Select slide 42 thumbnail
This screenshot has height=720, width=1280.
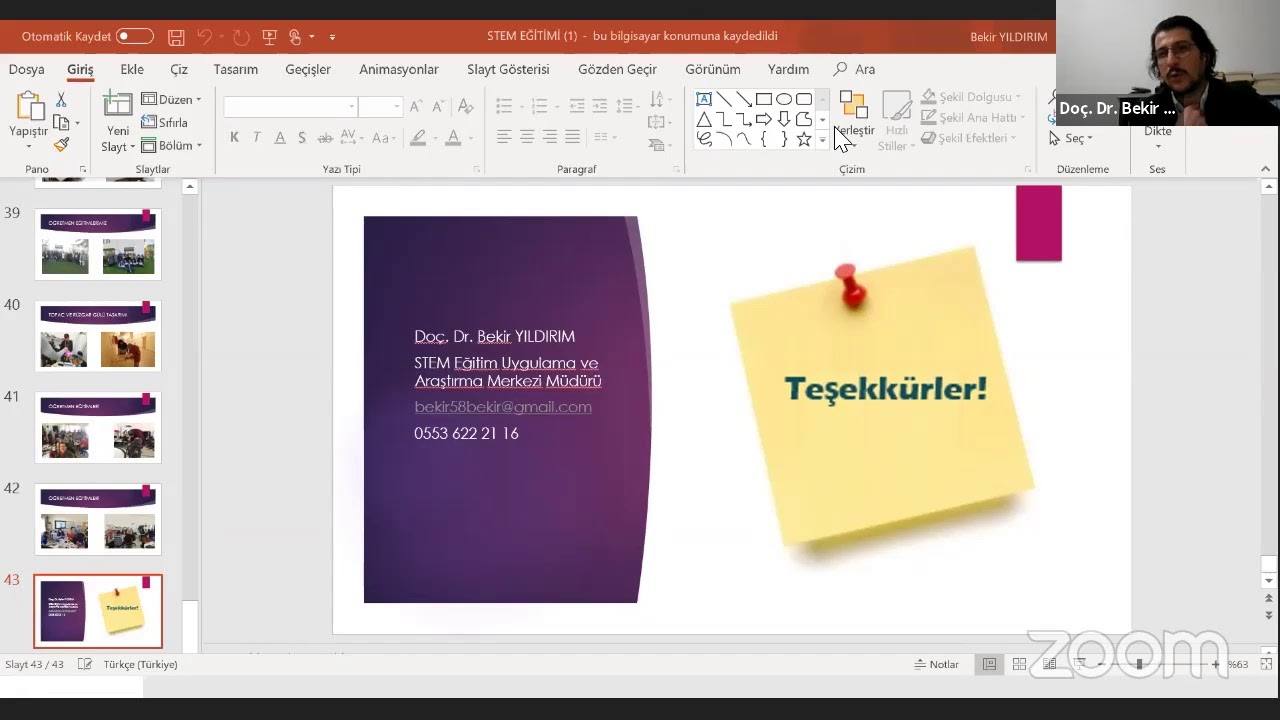(x=98, y=519)
